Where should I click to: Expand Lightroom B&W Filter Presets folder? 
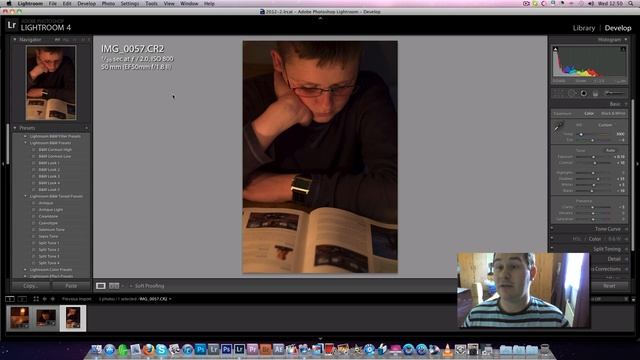point(25,136)
